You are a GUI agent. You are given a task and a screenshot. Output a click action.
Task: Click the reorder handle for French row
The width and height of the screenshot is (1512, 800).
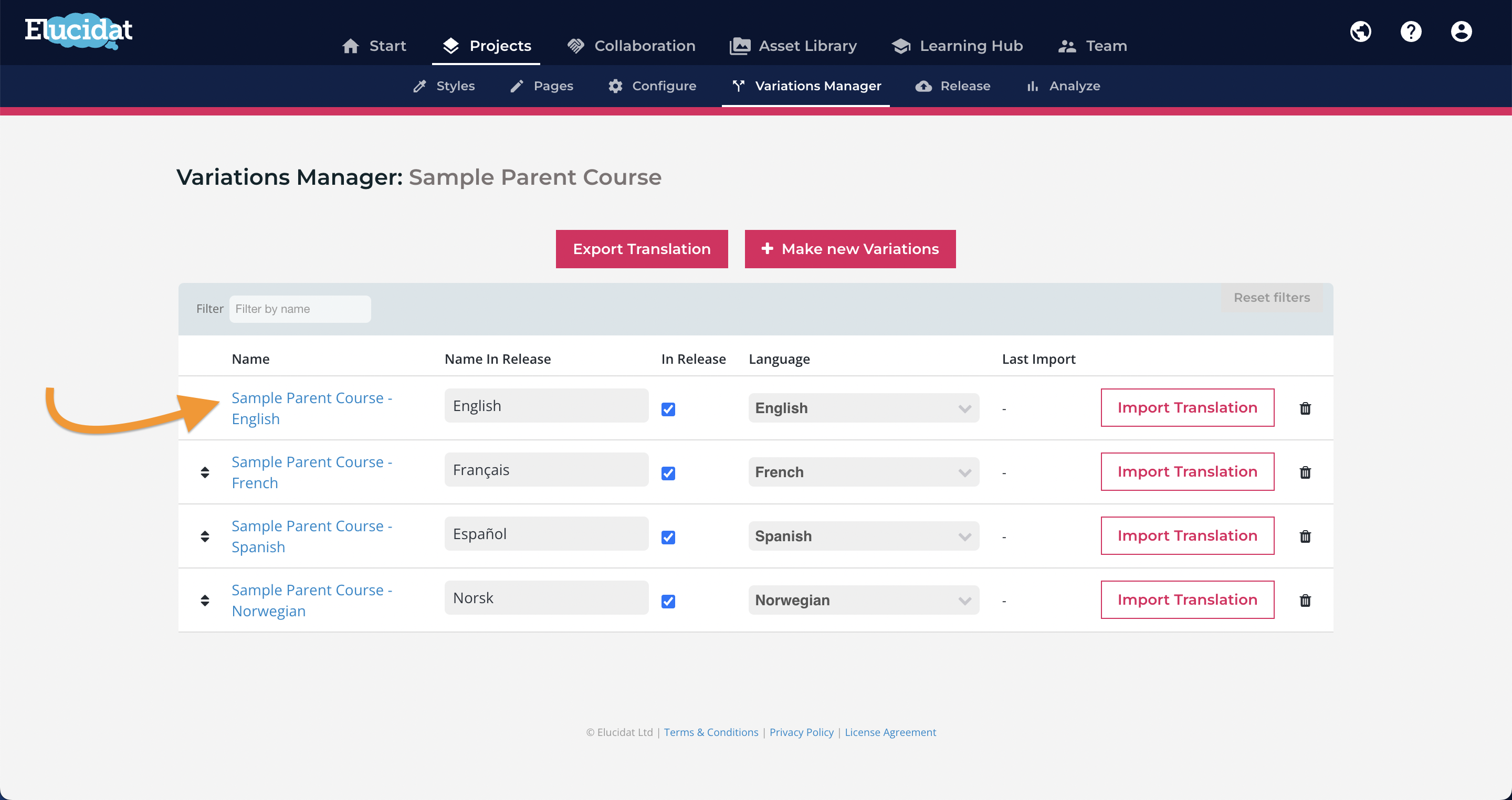(x=205, y=472)
